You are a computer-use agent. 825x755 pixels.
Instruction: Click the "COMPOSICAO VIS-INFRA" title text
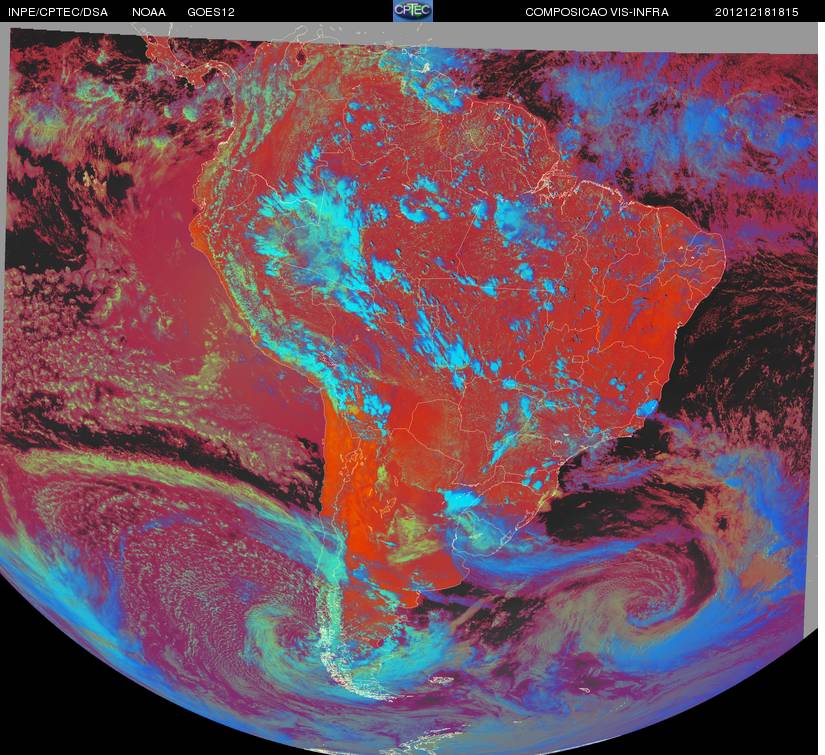(x=597, y=12)
